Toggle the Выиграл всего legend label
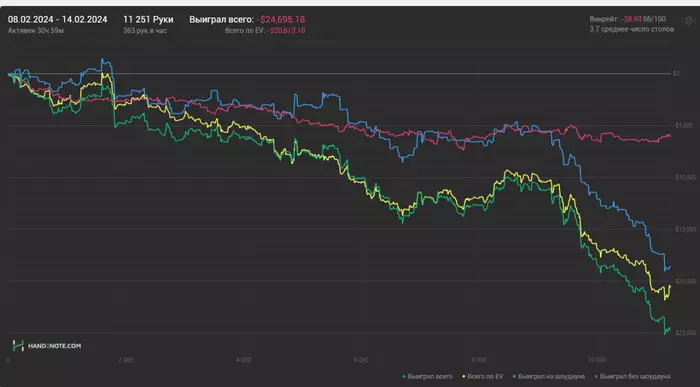 click(429, 377)
